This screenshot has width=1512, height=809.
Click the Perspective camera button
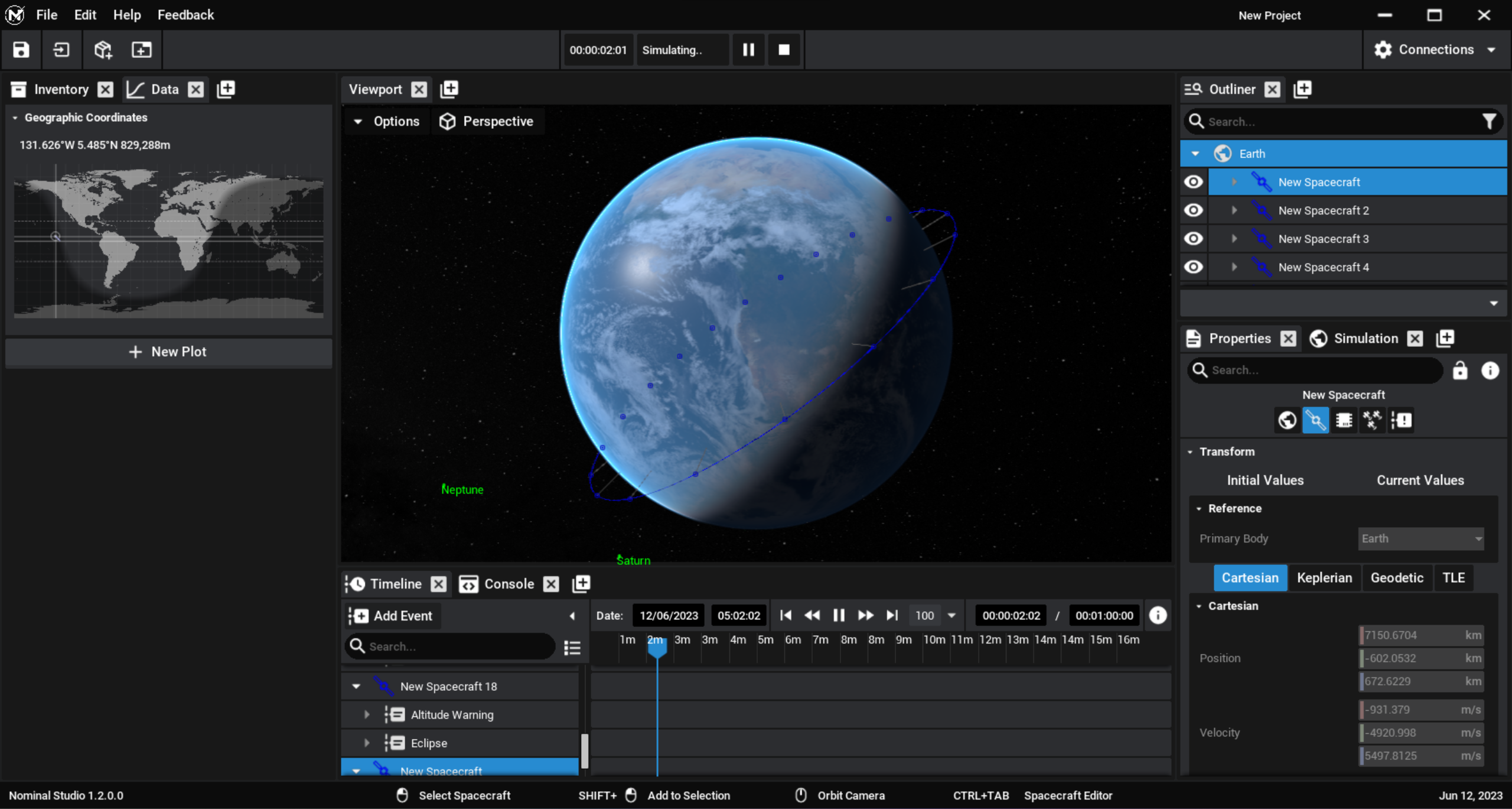(487, 121)
